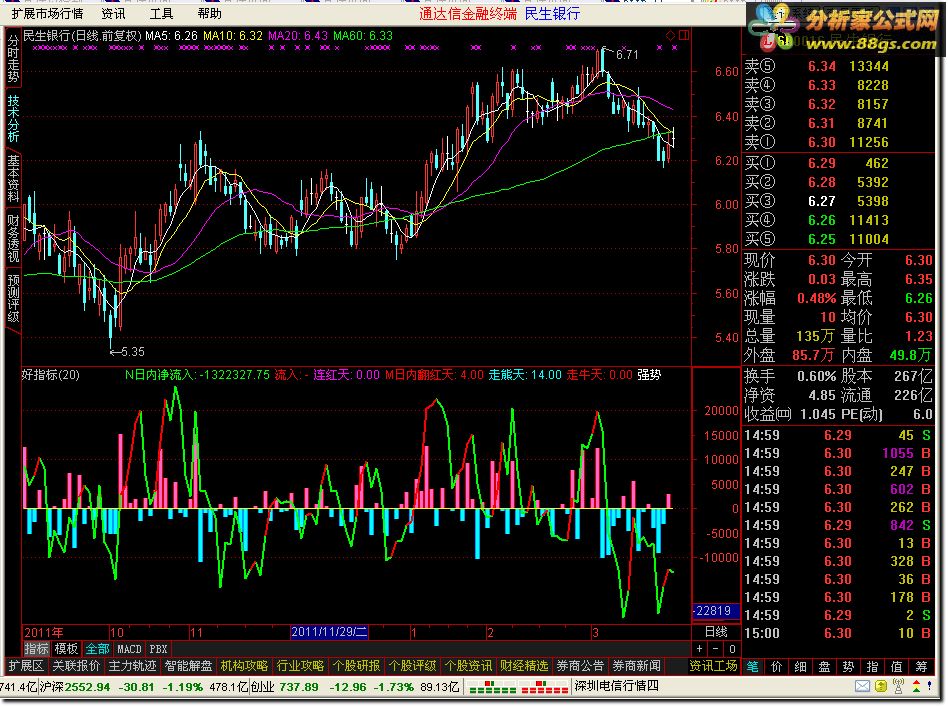This screenshot has width=948, height=706.
Task: Click the split-pane square icon on chart
Action: click(x=684, y=36)
